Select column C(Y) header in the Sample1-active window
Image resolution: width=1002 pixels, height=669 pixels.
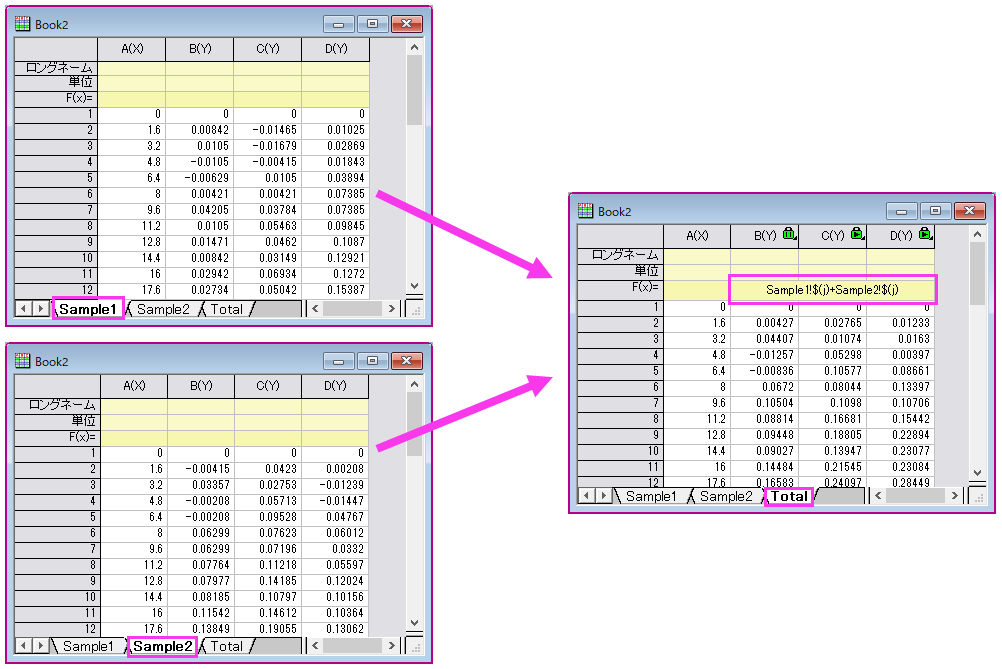click(x=267, y=49)
